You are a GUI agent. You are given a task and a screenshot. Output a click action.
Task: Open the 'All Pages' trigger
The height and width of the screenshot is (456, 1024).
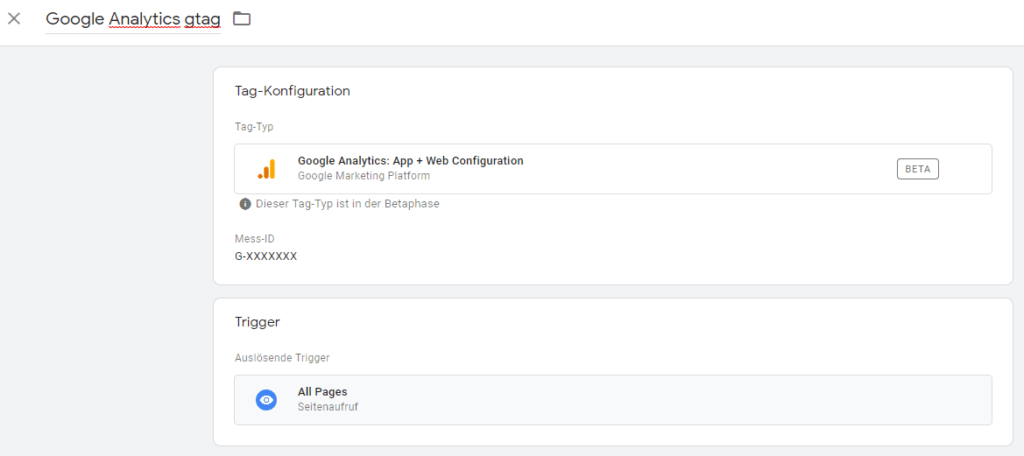click(322, 392)
